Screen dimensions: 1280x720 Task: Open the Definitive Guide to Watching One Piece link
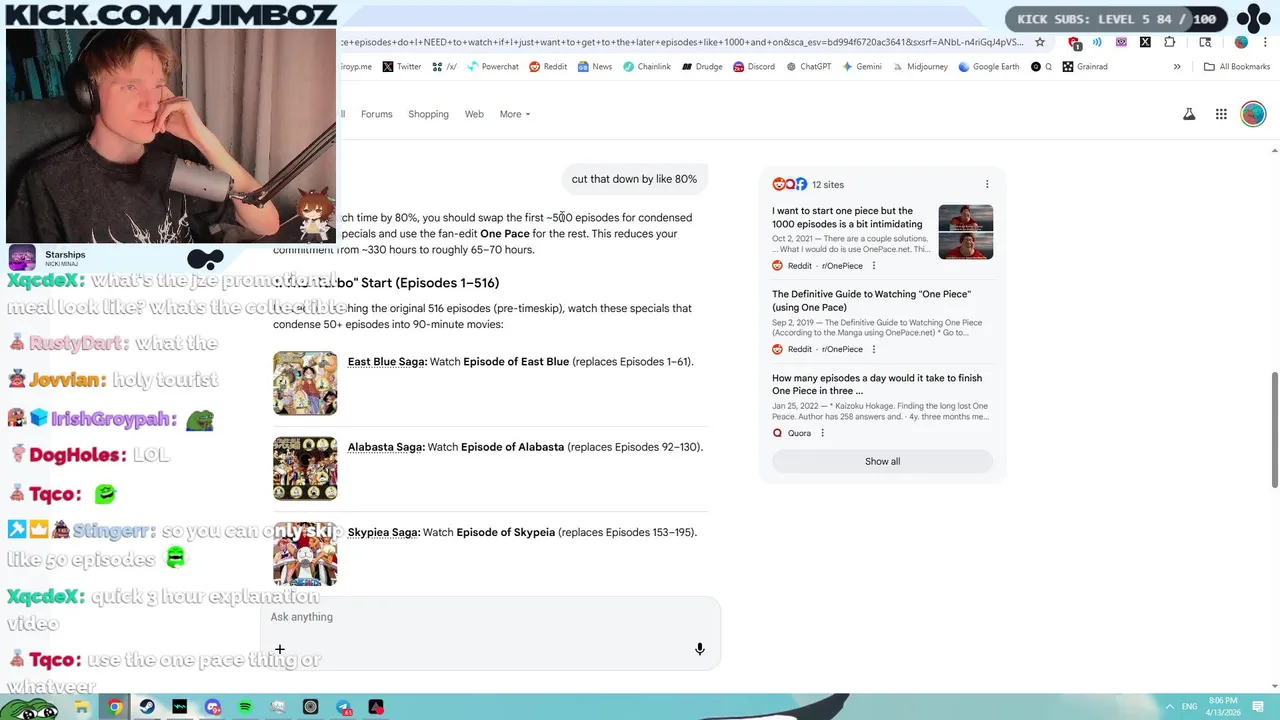point(871,301)
